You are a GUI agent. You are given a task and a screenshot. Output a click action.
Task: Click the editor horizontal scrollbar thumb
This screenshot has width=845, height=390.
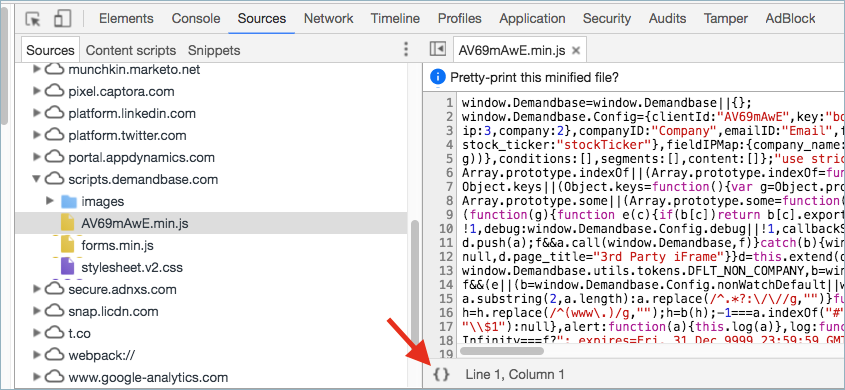[x=502, y=351]
